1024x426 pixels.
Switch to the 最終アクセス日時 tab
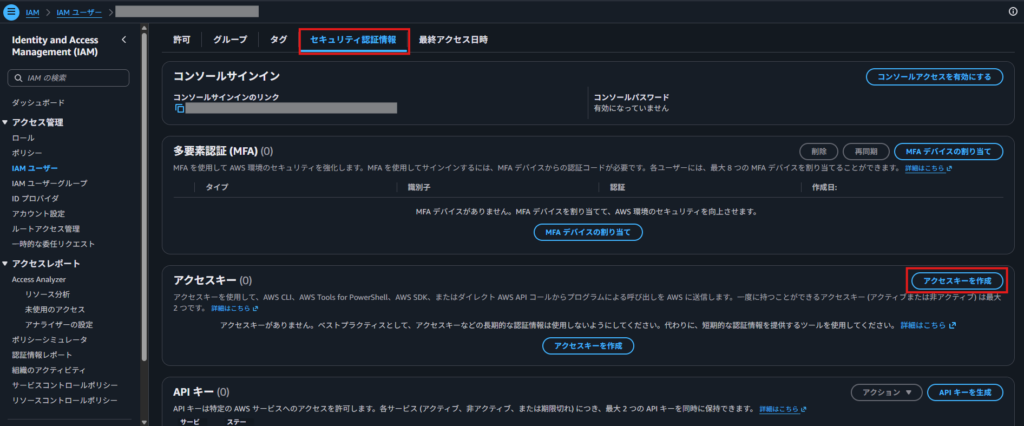point(453,40)
